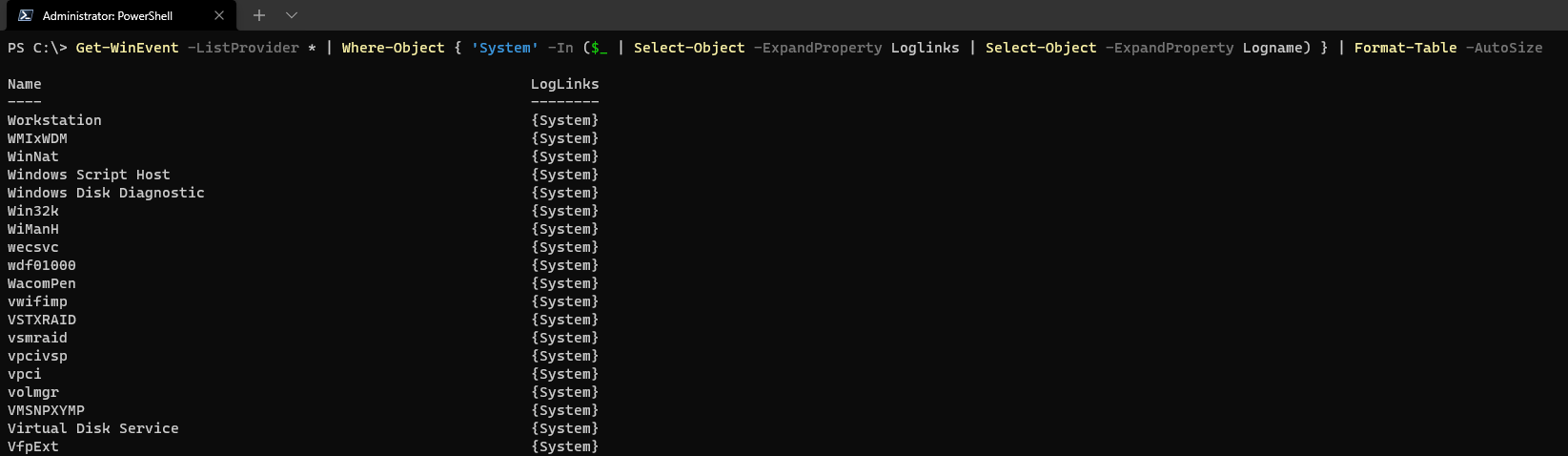Open a new tab with the plus button
This screenshot has height=456, width=1568.
258,15
